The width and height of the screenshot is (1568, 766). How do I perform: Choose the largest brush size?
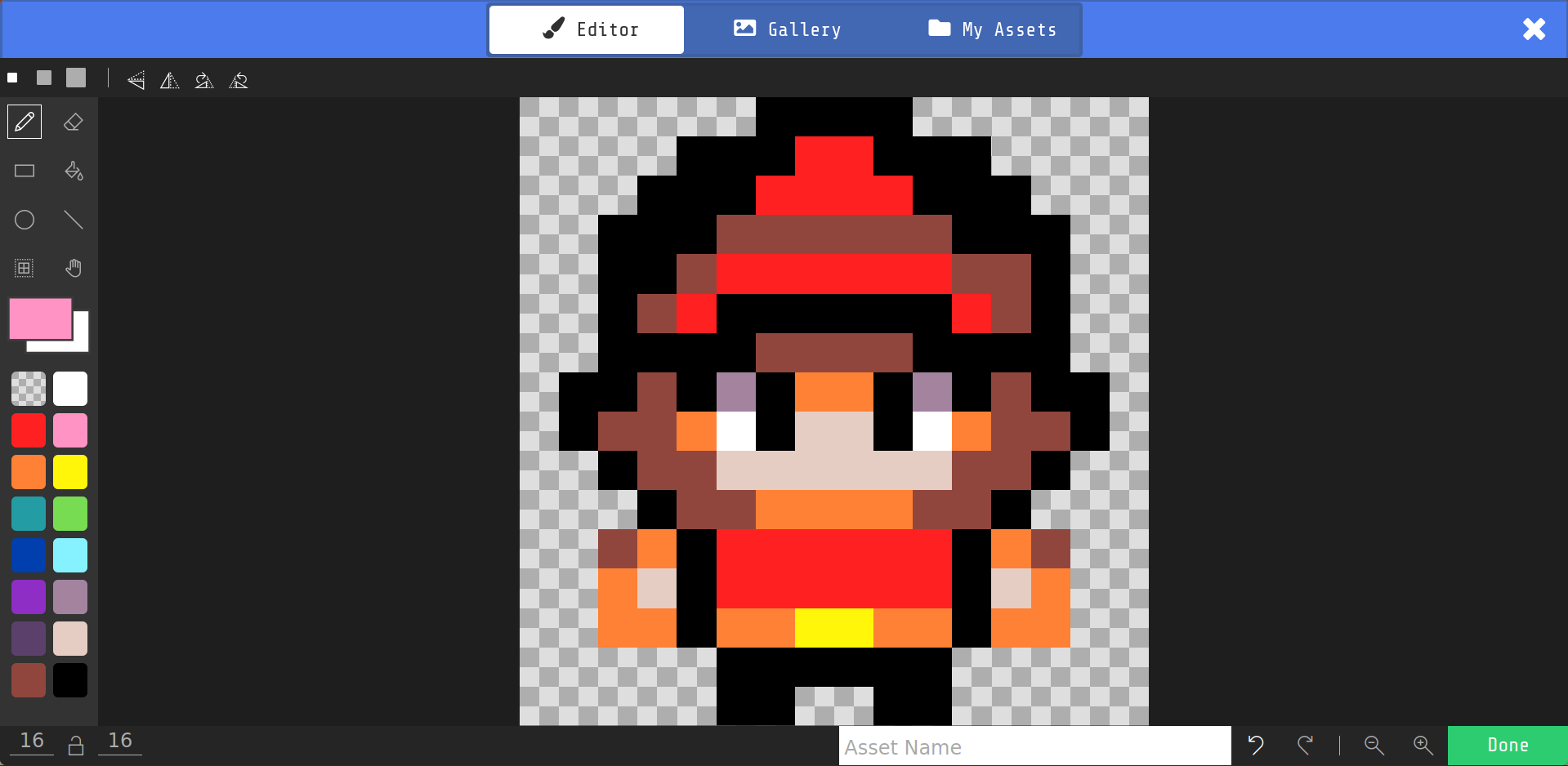tap(76, 78)
